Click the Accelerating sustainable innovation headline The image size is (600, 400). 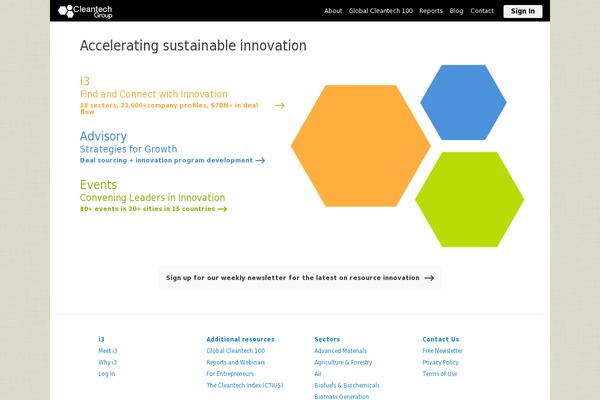pyautogui.click(x=193, y=46)
